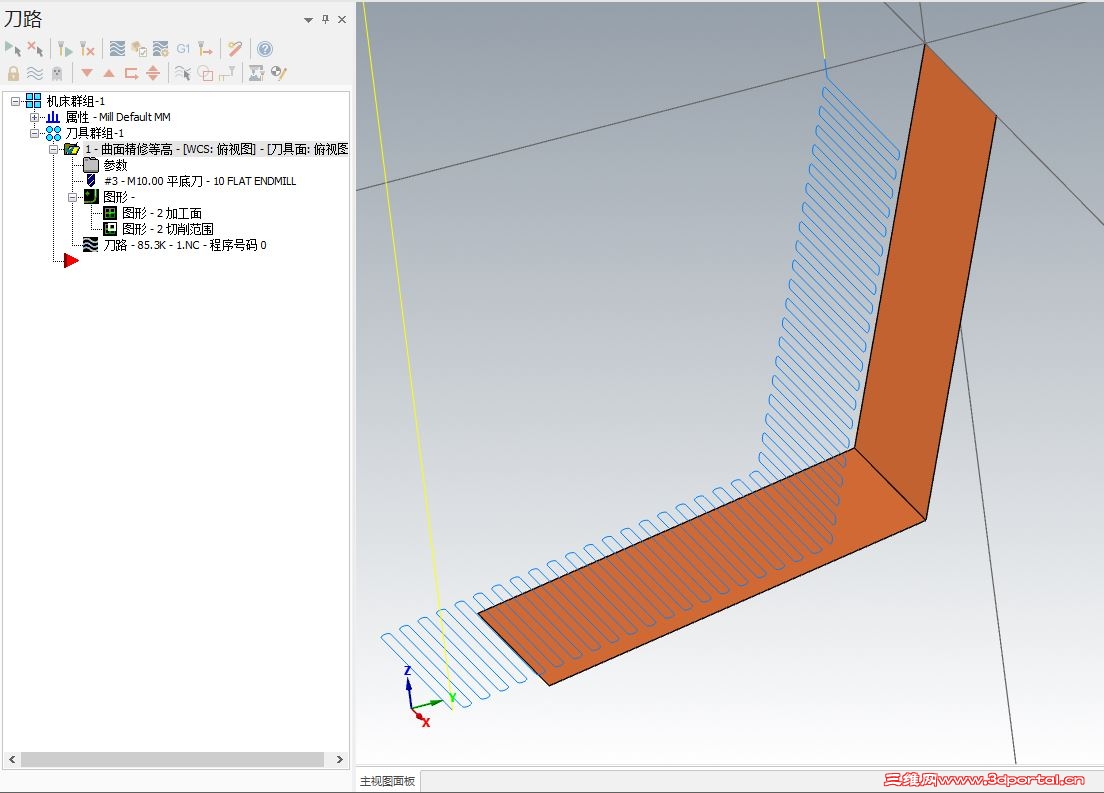Click the red insert arrow in tree
1104x793 pixels.
tap(71, 261)
